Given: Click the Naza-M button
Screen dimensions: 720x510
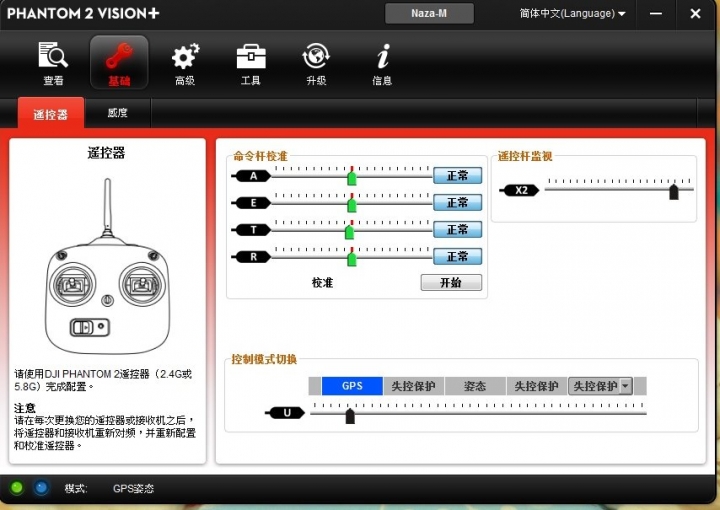Looking at the screenshot, I should pos(429,13).
